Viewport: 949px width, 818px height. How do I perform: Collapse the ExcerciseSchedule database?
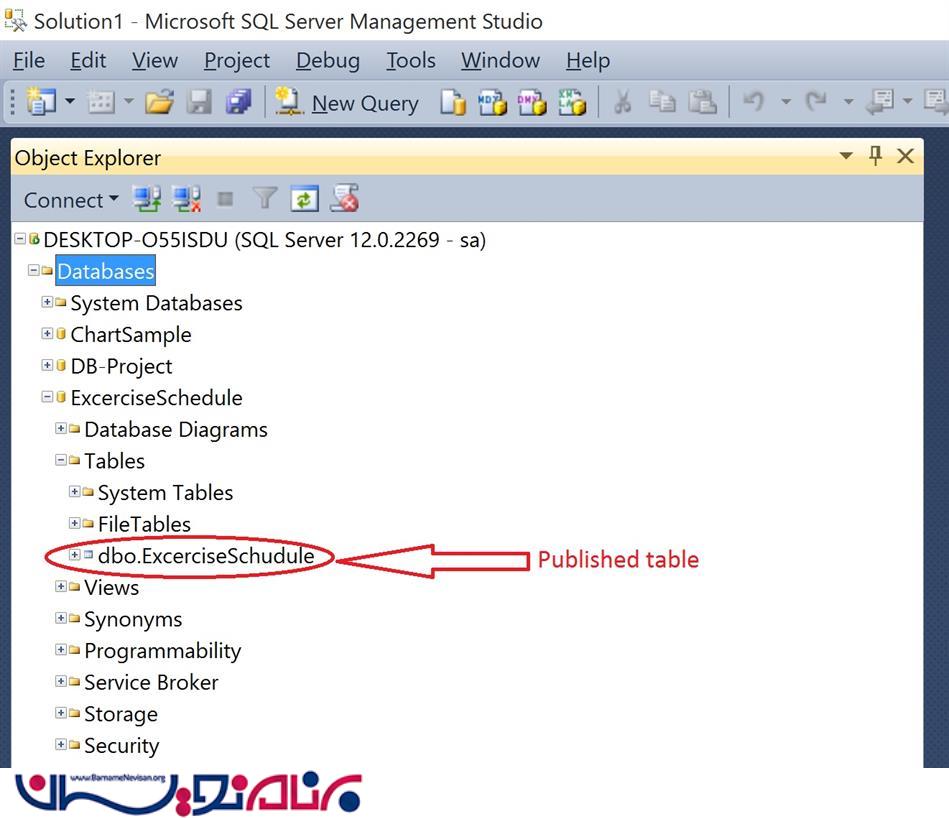click(47, 397)
